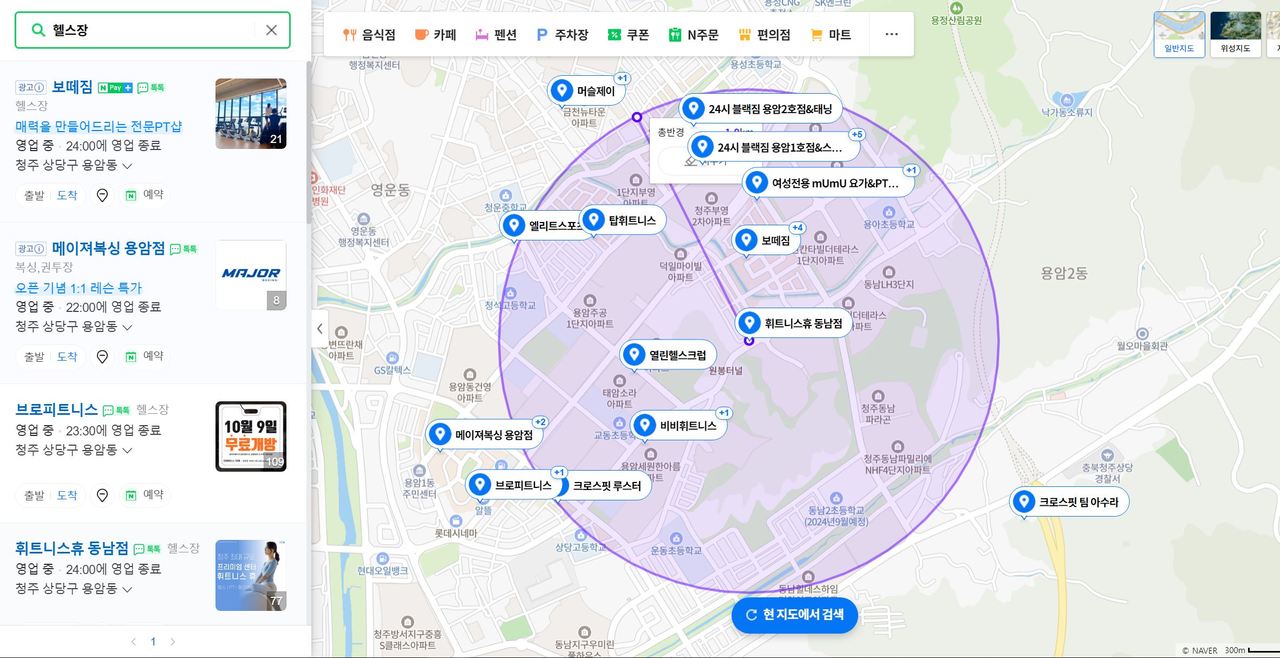
Task: Open more categories via the ellipsis button
Action: (x=892, y=34)
